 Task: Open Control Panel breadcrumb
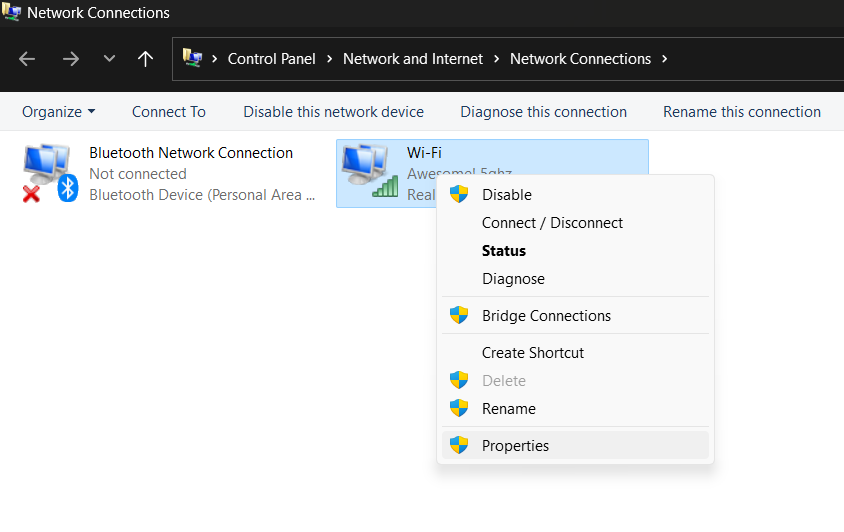click(271, 59)
